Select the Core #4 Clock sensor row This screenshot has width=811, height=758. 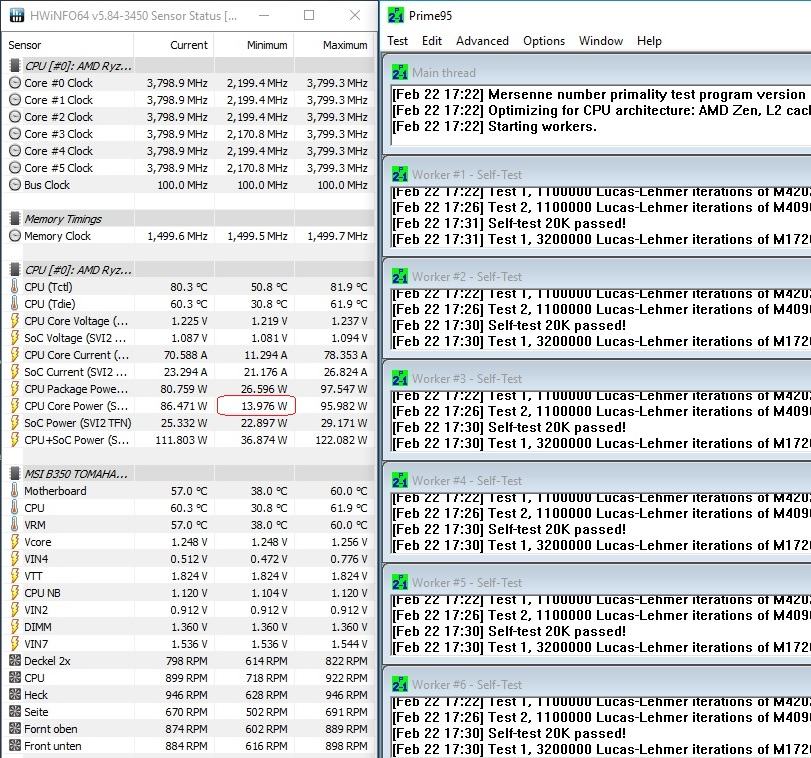tap(189, 151)
